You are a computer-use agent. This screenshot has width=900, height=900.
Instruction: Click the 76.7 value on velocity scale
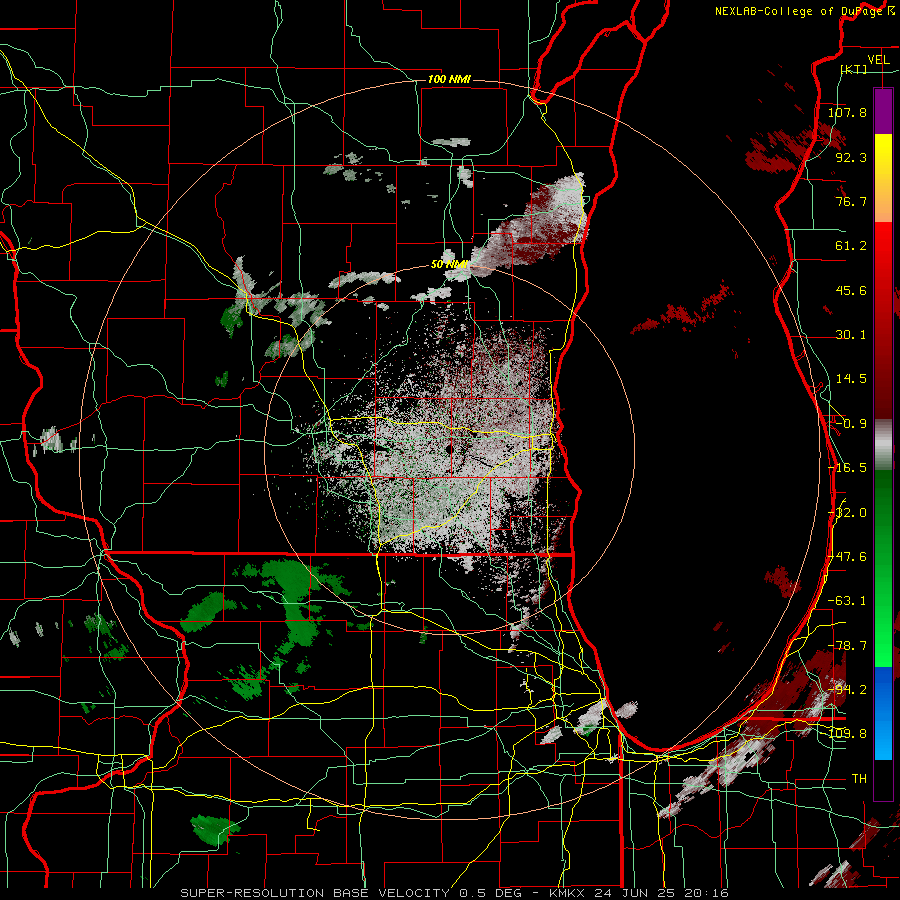pos(851,201)
